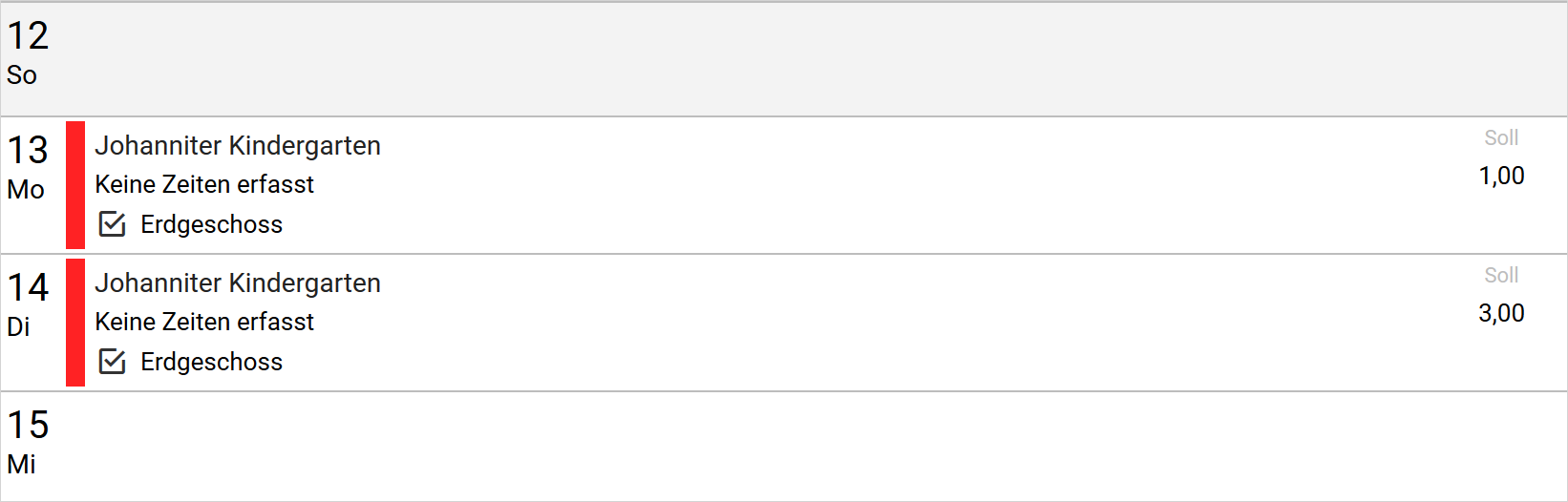This screenshot has height=502, width=1568.
Task: Select the date number 12
Action: tap(28, 36)
